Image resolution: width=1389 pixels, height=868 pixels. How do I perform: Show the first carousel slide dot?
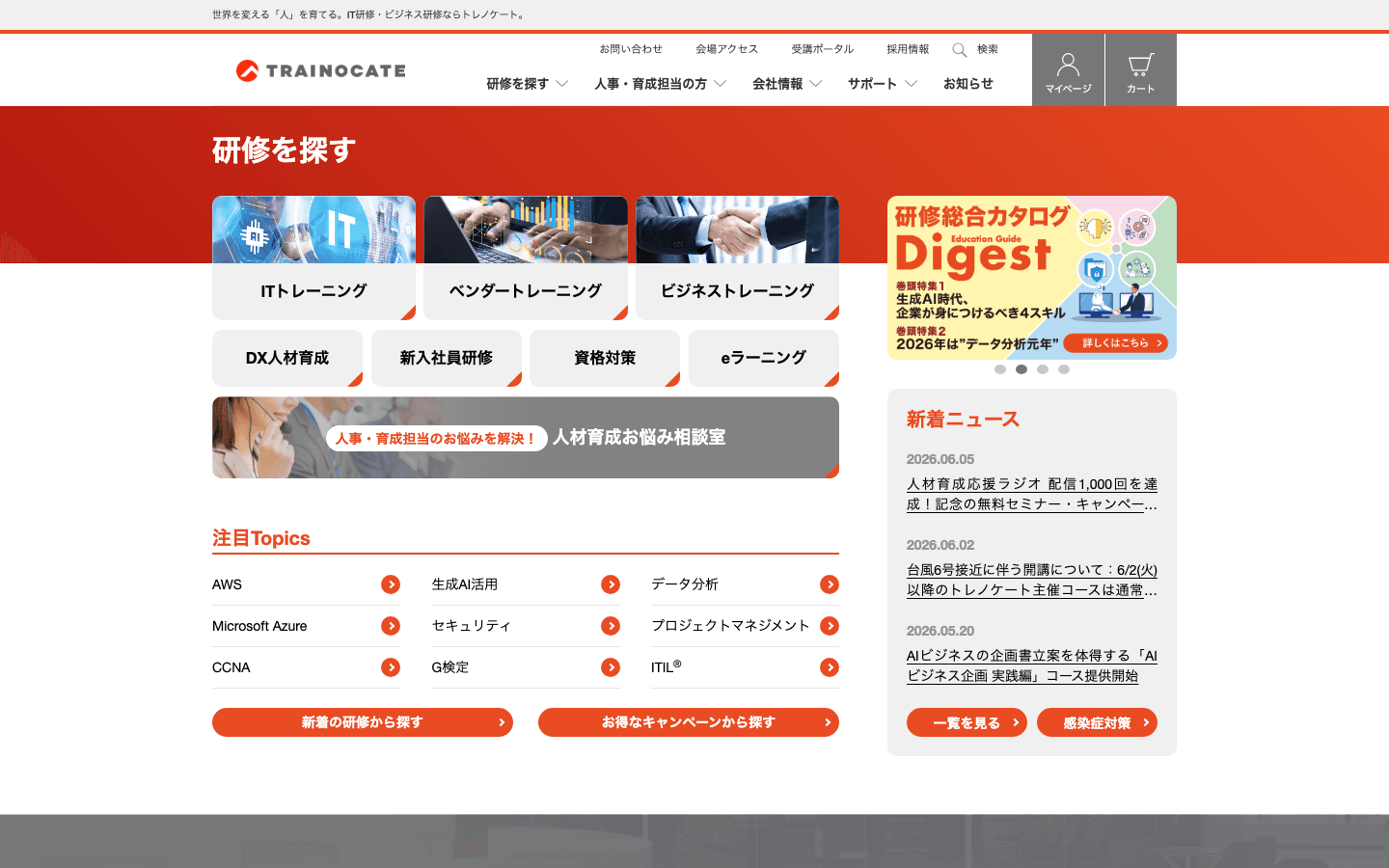click(x=1000, y=369)
